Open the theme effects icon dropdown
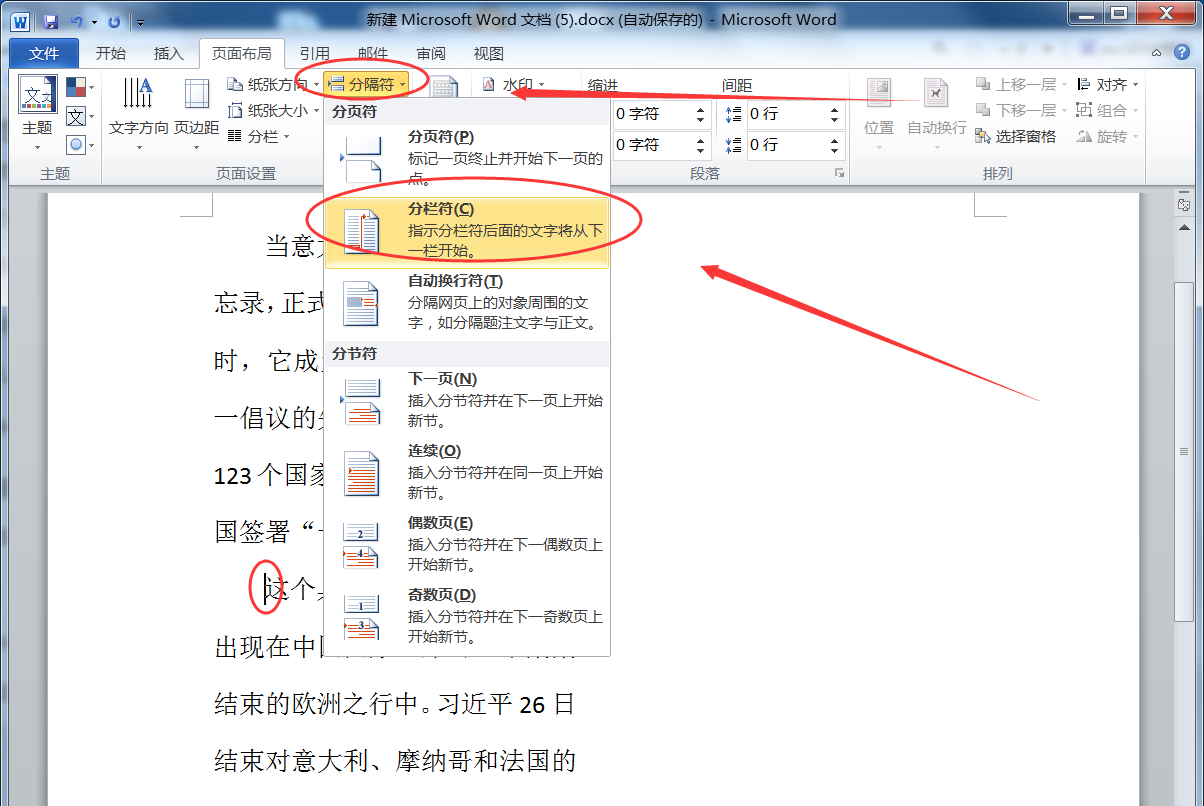 pos(80,145)
